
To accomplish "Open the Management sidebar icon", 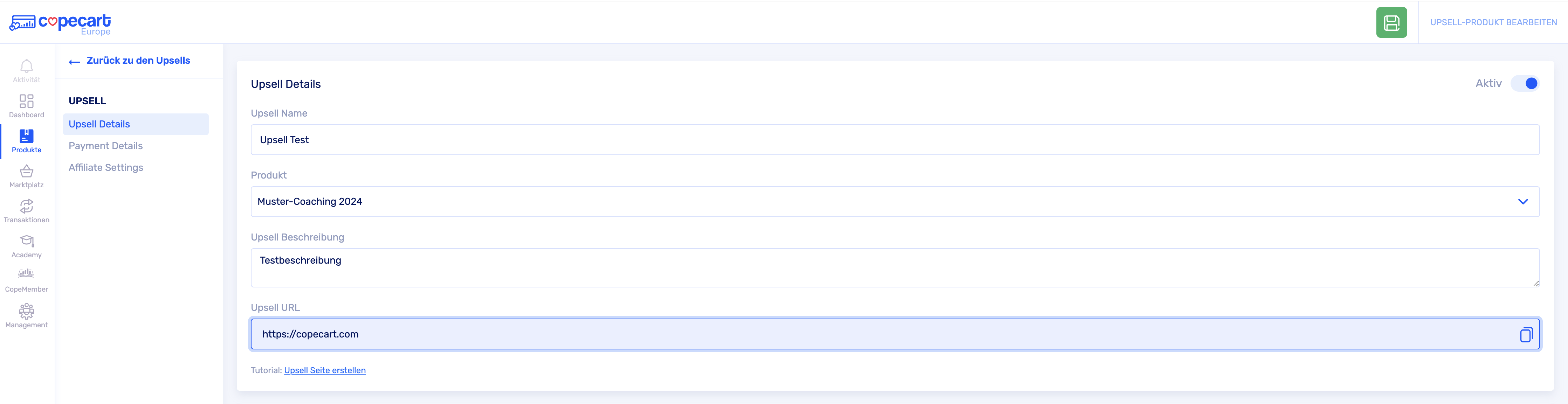I will click(x=26, y=312).
